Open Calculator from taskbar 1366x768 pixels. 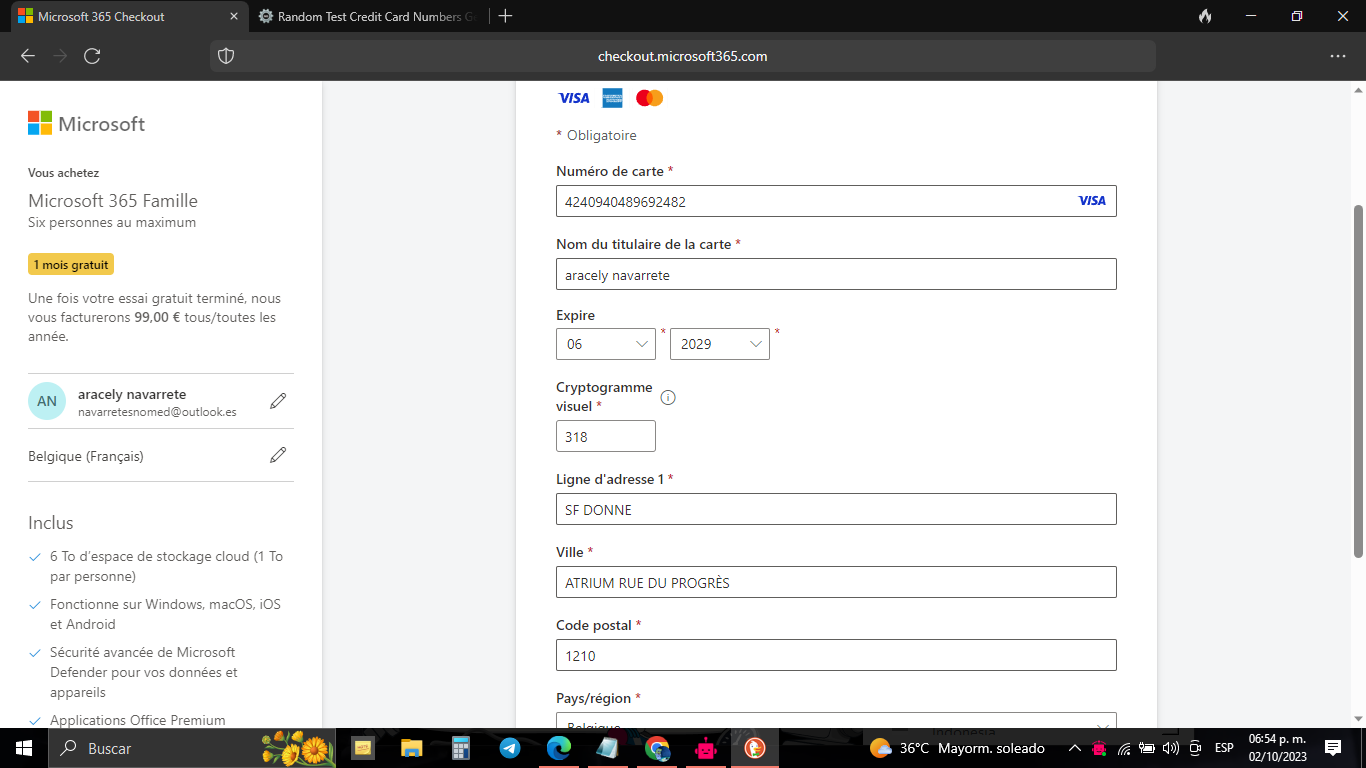461,748
